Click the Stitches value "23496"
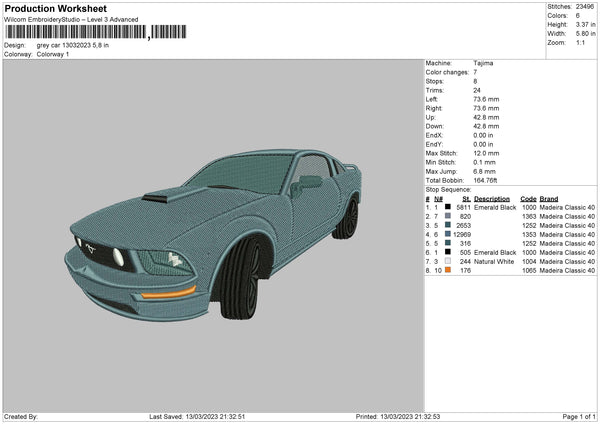This screenshot has height=424, width=600. pyautogui.click(x=585, y=7)
